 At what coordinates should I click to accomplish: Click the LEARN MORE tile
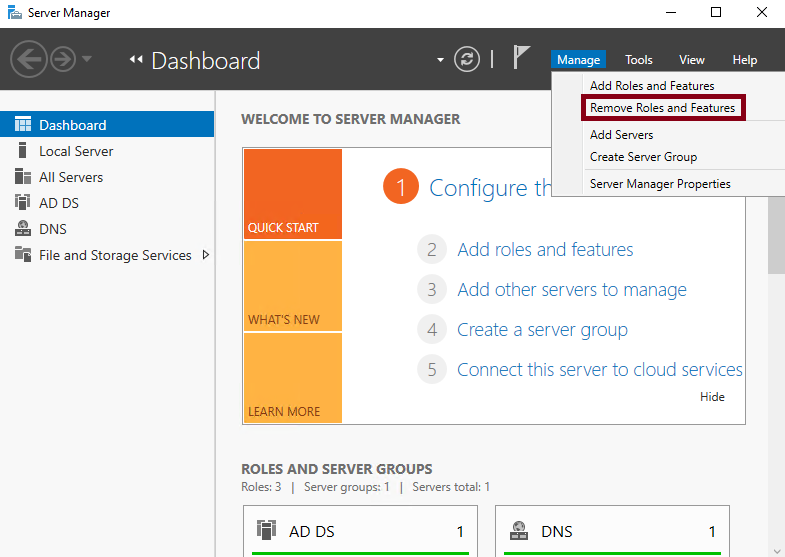(x=293, y=378)
